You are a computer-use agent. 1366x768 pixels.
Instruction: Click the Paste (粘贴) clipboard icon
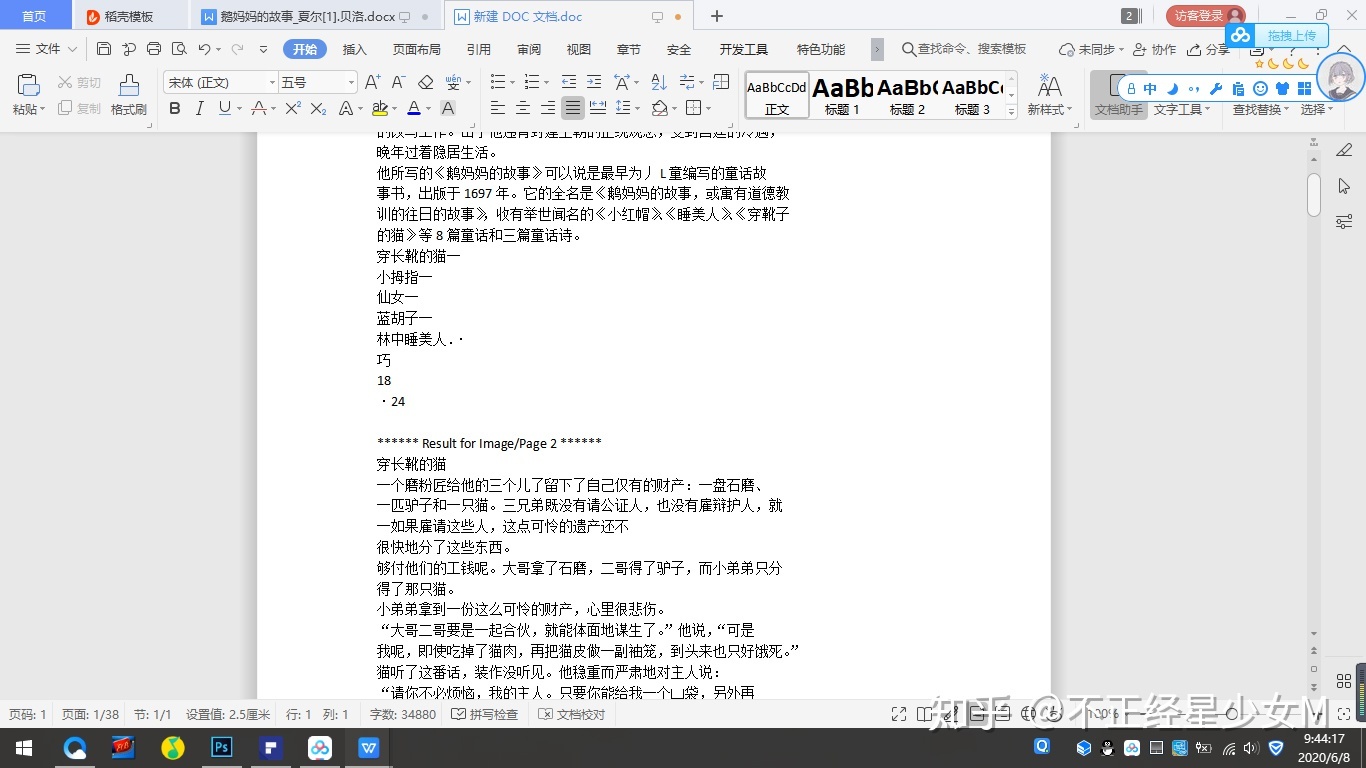pos(29,86)
